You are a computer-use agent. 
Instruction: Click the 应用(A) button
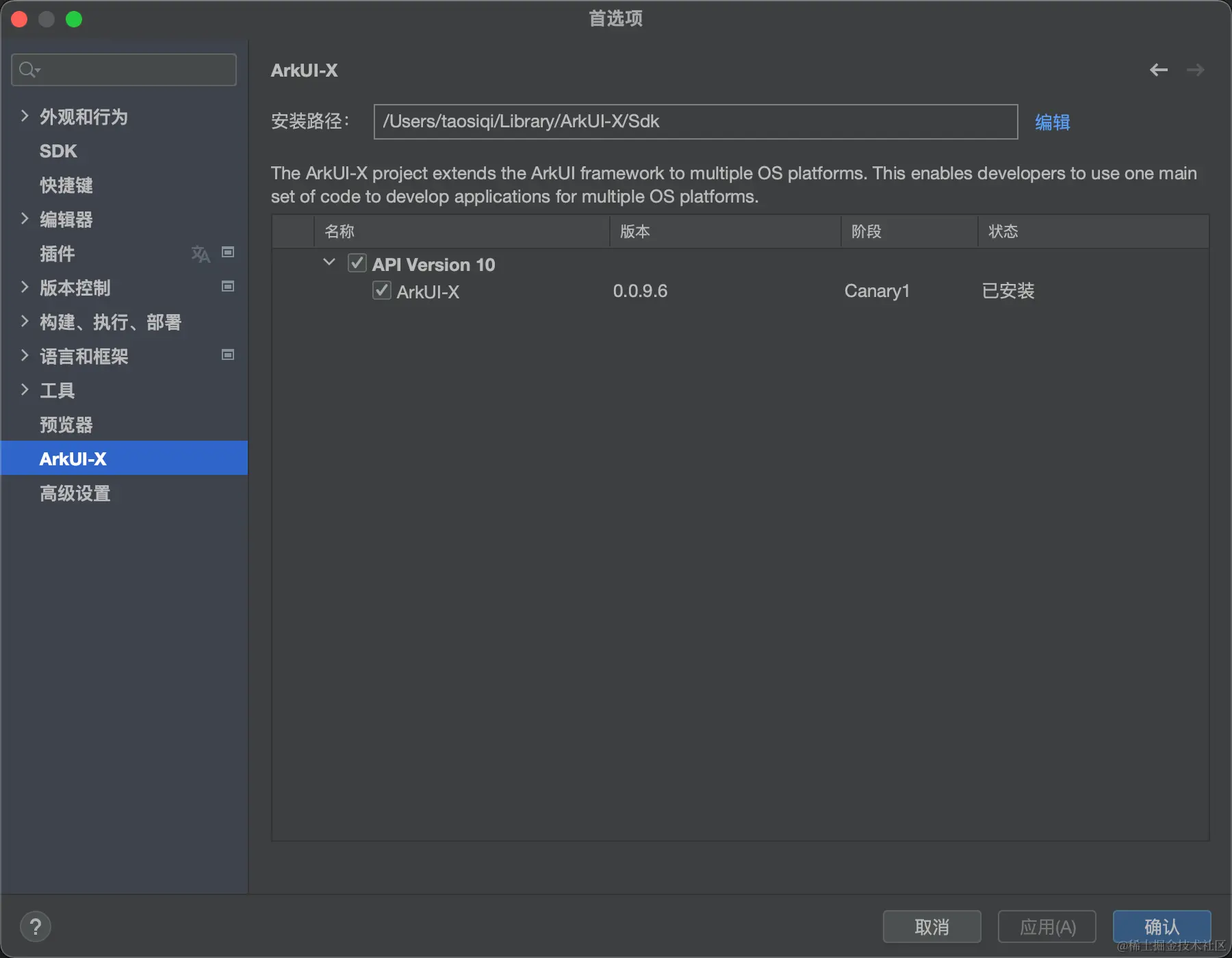[x=1047, y=927]
